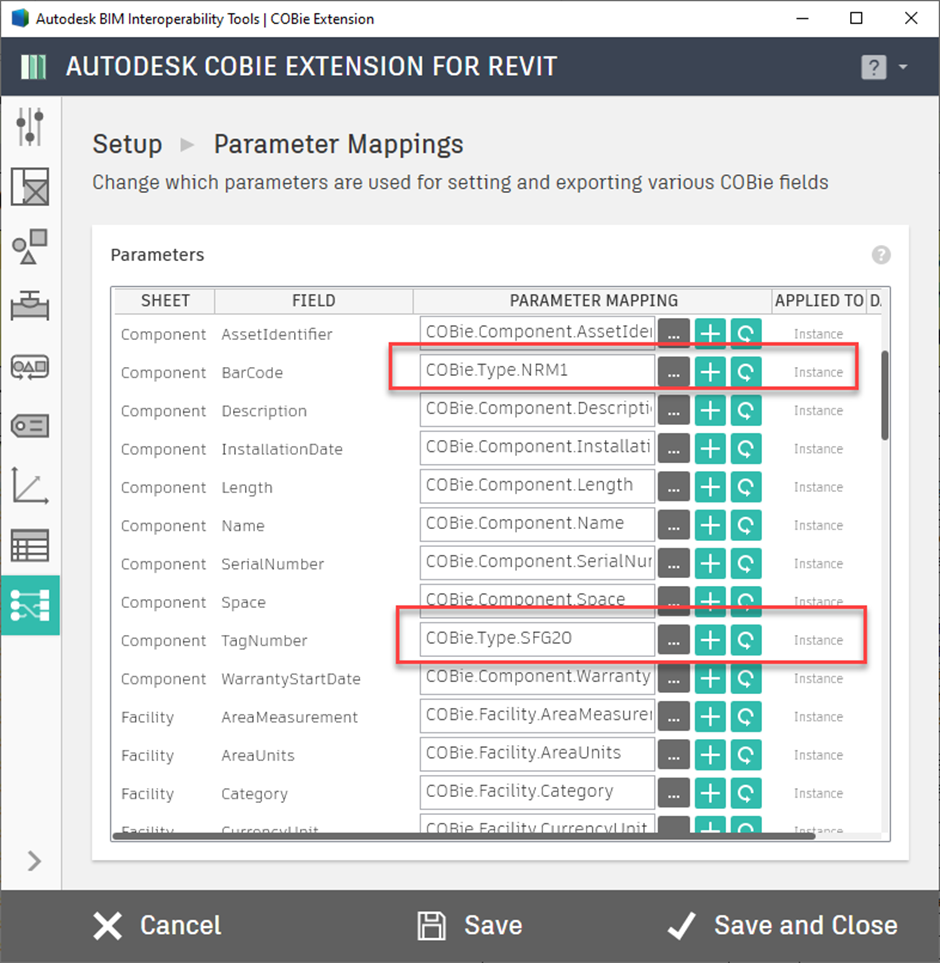
Task: Open the Spaces setup icon in sidebar
Action: coord(30,187)
